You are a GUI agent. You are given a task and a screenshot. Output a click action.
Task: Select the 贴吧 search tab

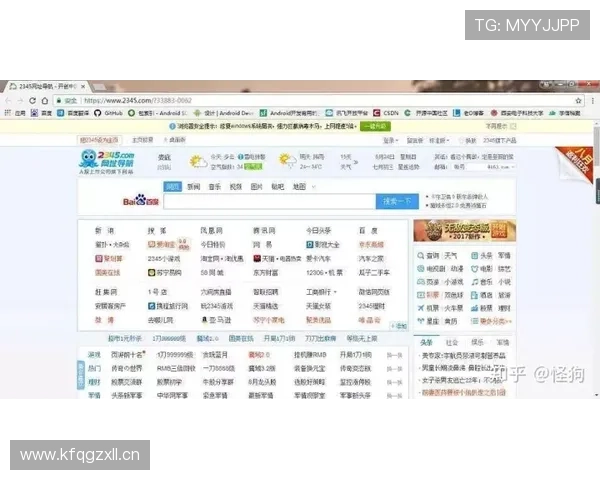click(277, 187)
